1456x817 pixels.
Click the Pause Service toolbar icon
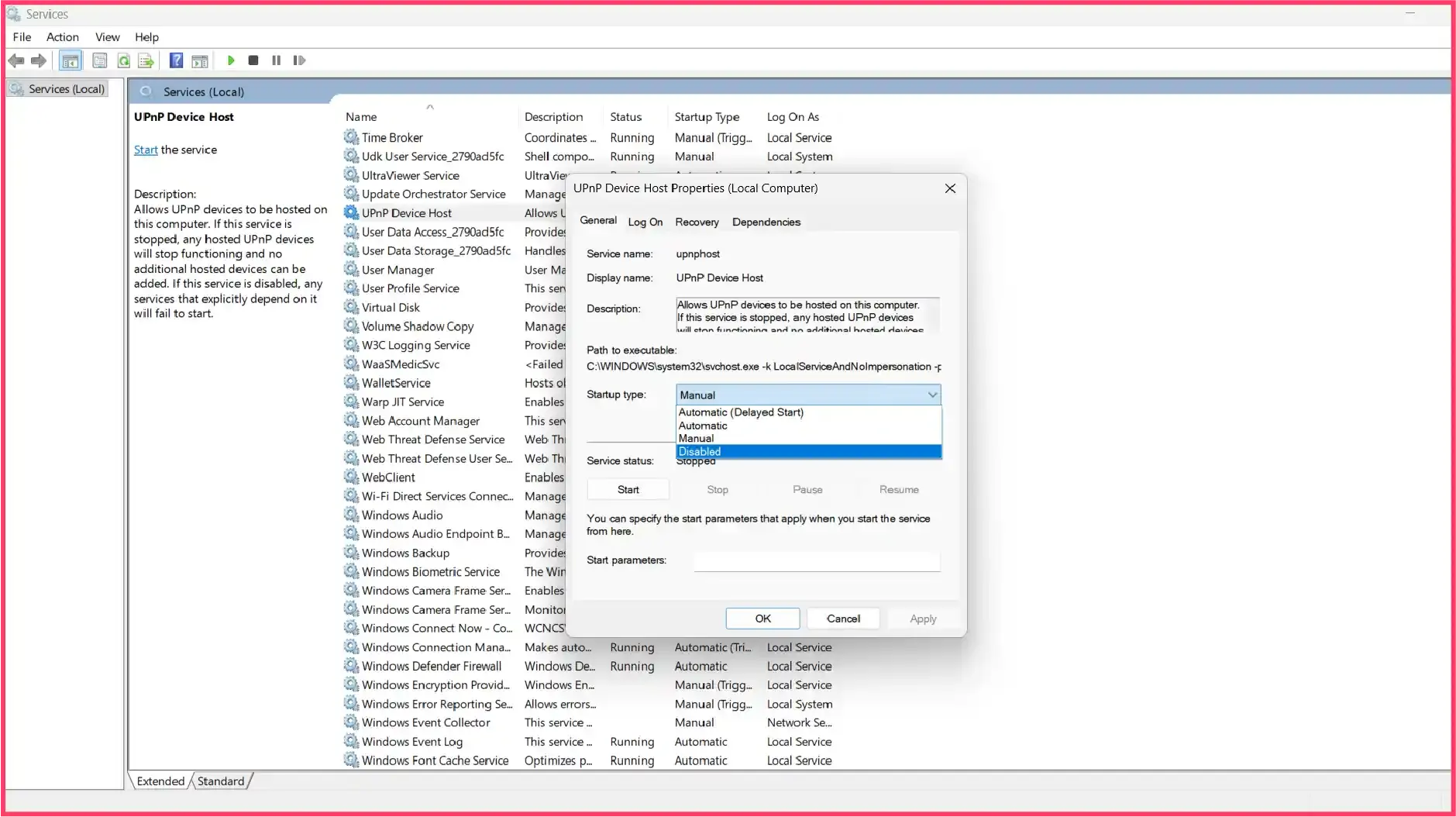pos(276,60)
